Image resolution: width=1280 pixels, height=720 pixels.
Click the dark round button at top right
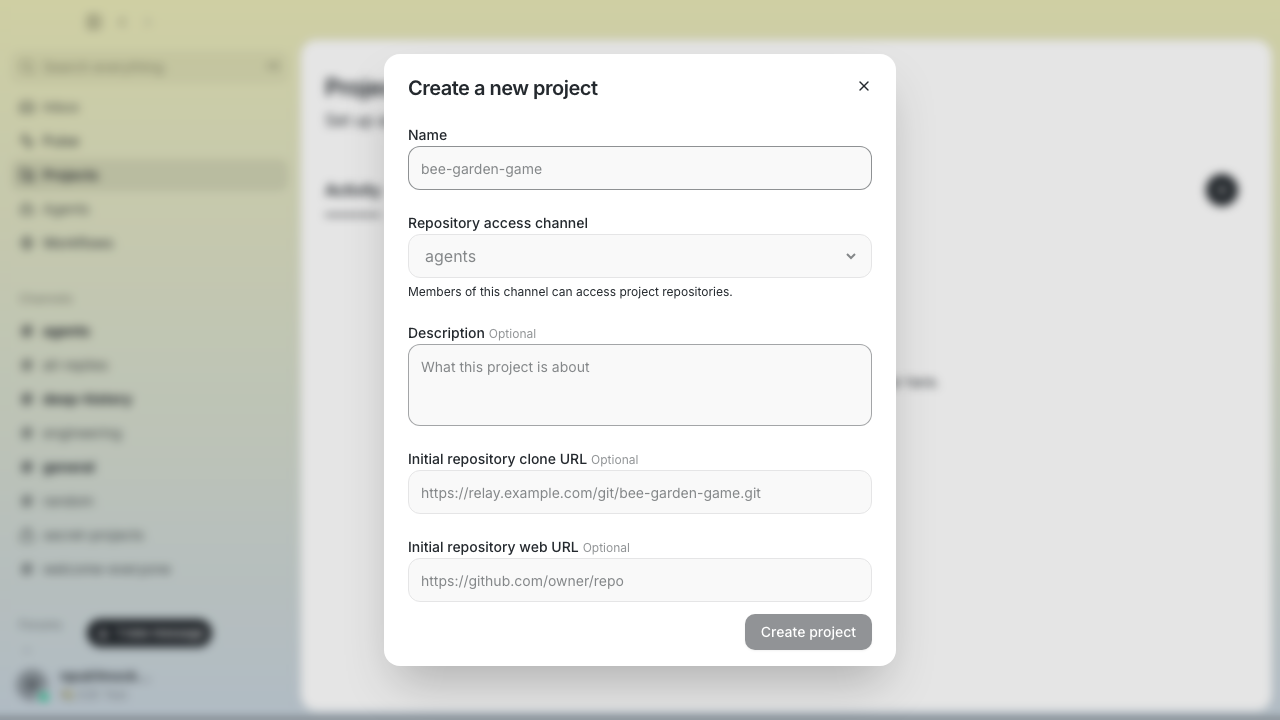click(1222, 190)
